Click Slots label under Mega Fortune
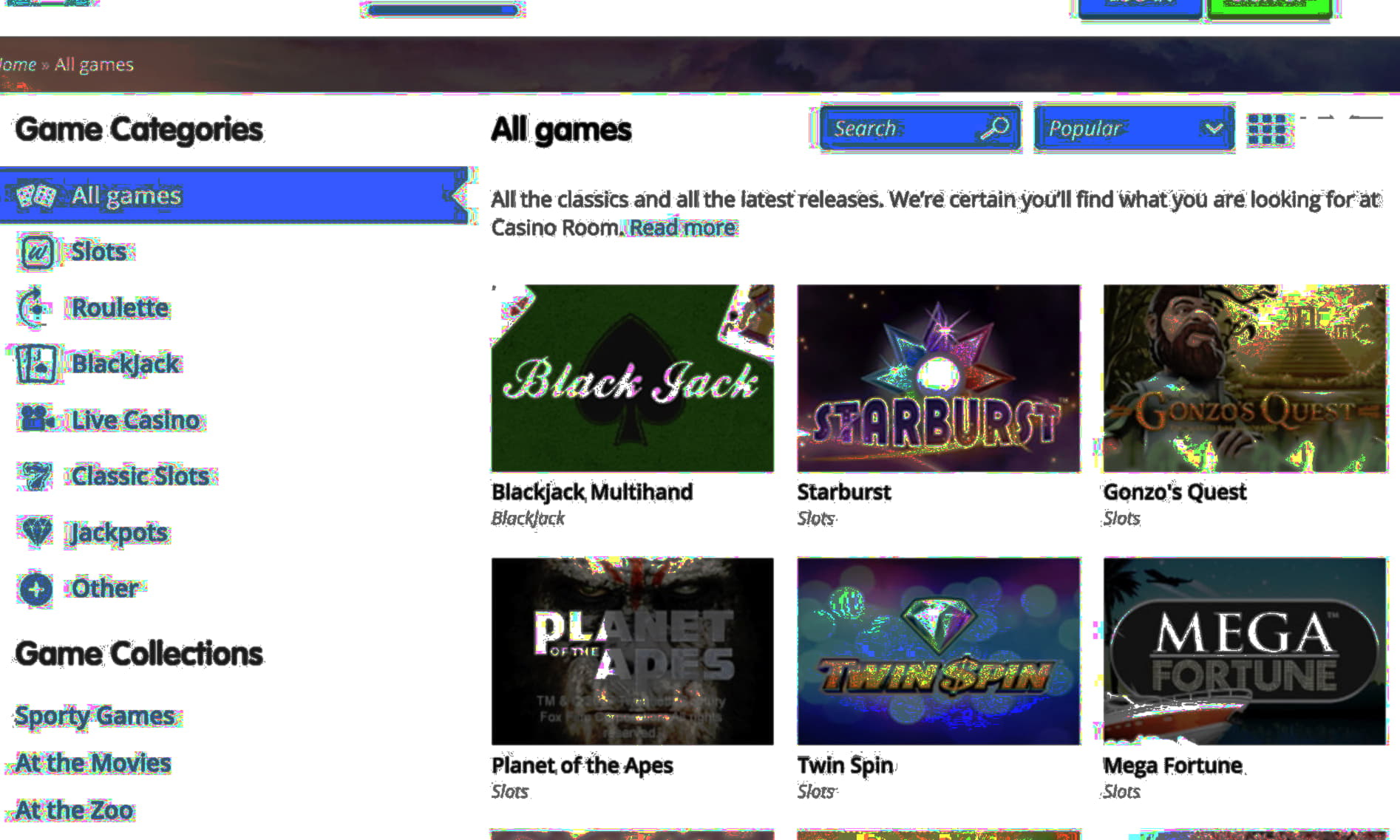Image resolution: width=1400 pixels, height=840 pixels. click(1122, 792)
